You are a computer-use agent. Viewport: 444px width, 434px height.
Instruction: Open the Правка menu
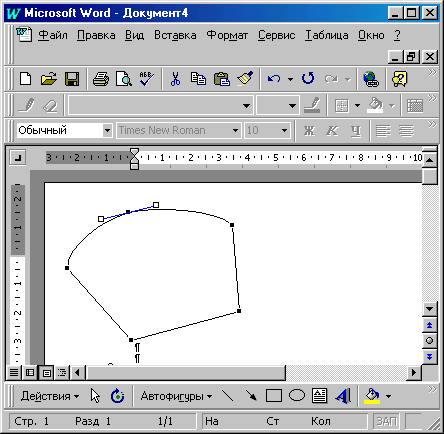(x=96, y=35)
